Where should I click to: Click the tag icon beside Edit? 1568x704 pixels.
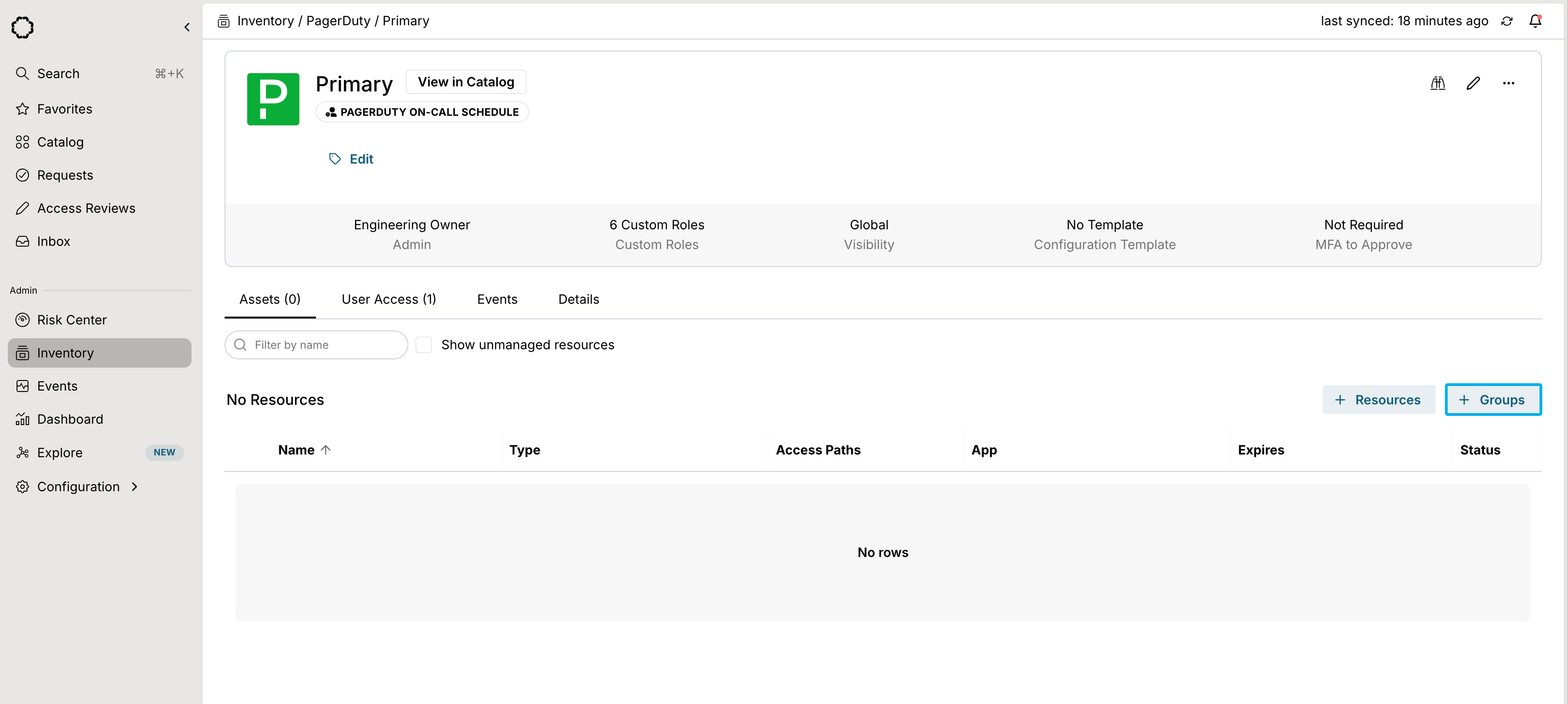(x=335, y=159)
